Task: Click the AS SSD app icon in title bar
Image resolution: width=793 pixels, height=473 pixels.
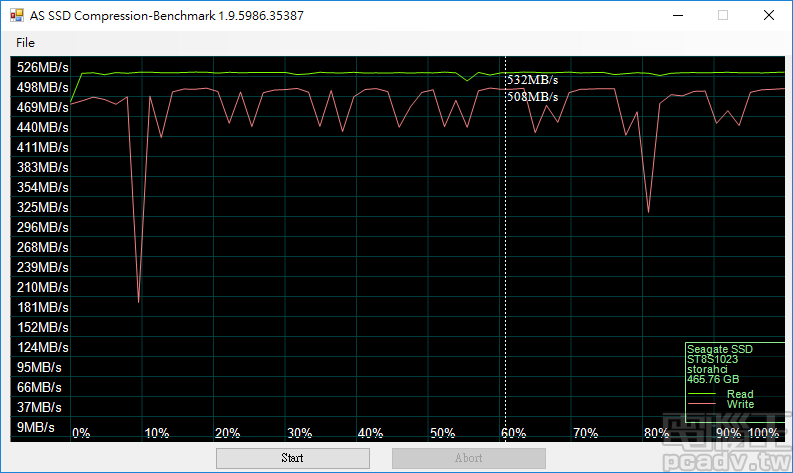Action: (17, 15)
